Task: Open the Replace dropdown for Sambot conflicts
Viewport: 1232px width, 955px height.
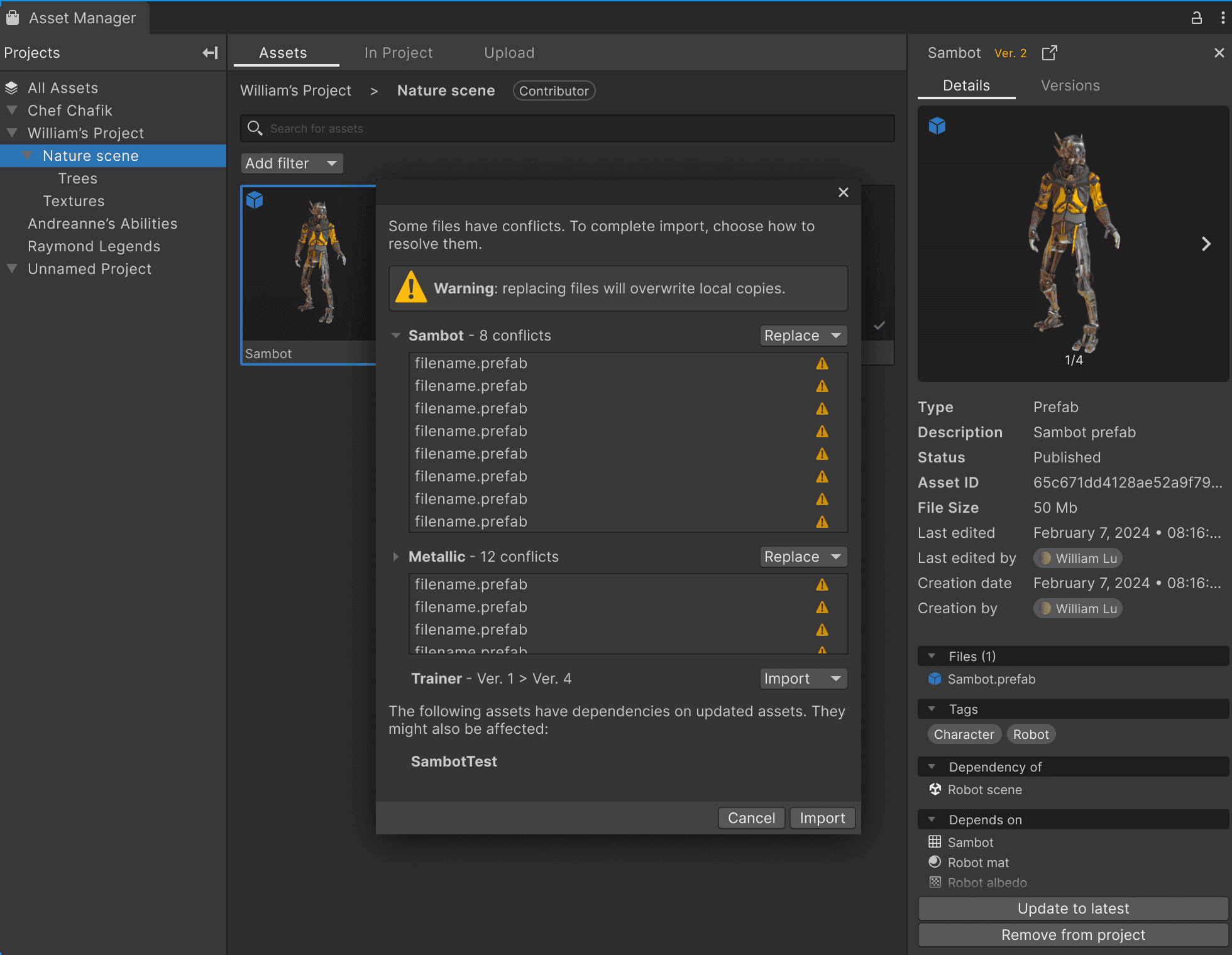Action: (x=803, y=335)
